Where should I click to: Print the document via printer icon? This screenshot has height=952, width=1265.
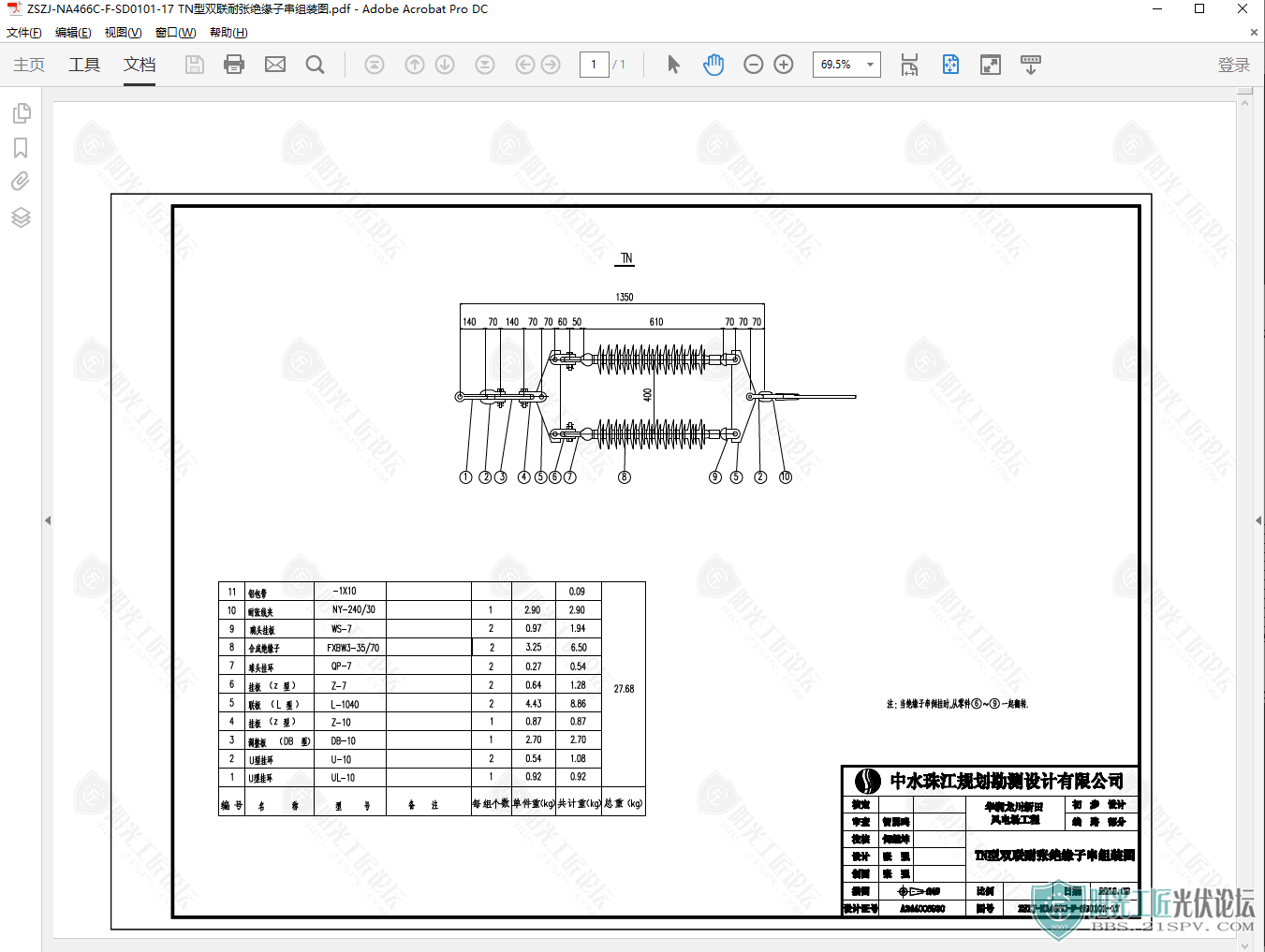pos(234,65)
